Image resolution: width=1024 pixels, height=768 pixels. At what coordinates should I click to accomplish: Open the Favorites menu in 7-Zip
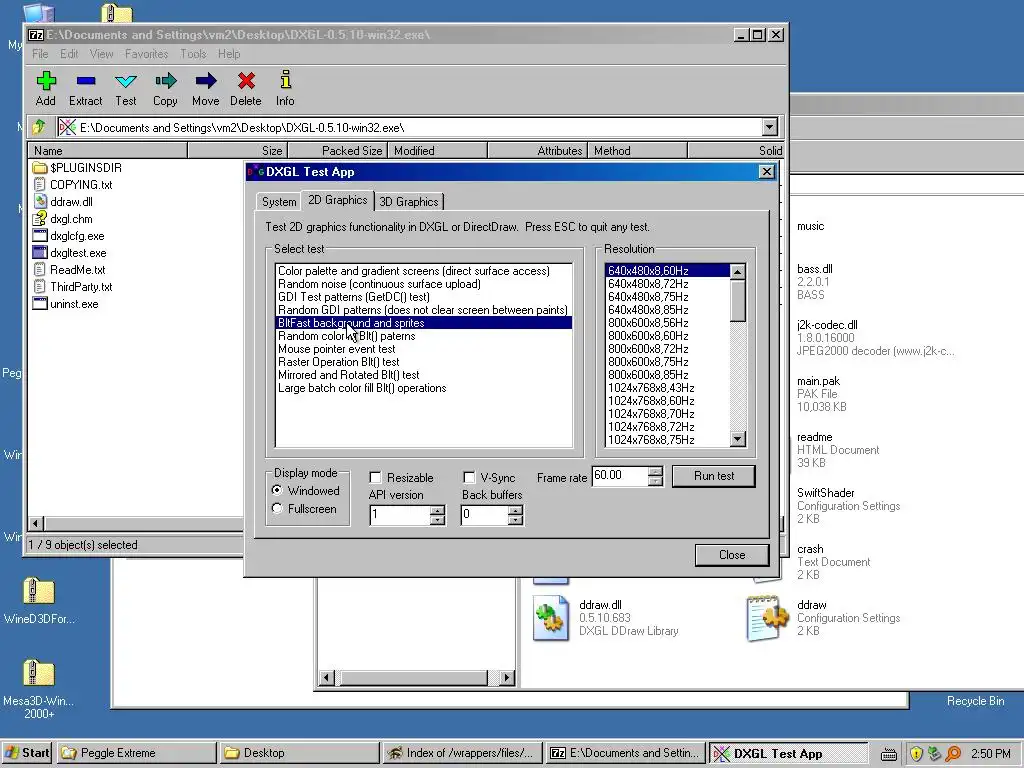click(146, 54)
